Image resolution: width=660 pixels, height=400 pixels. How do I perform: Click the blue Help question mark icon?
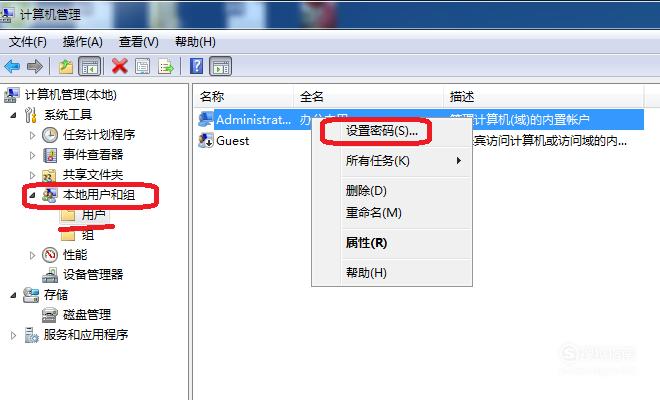pyautogui.click(x=197, y=66)
